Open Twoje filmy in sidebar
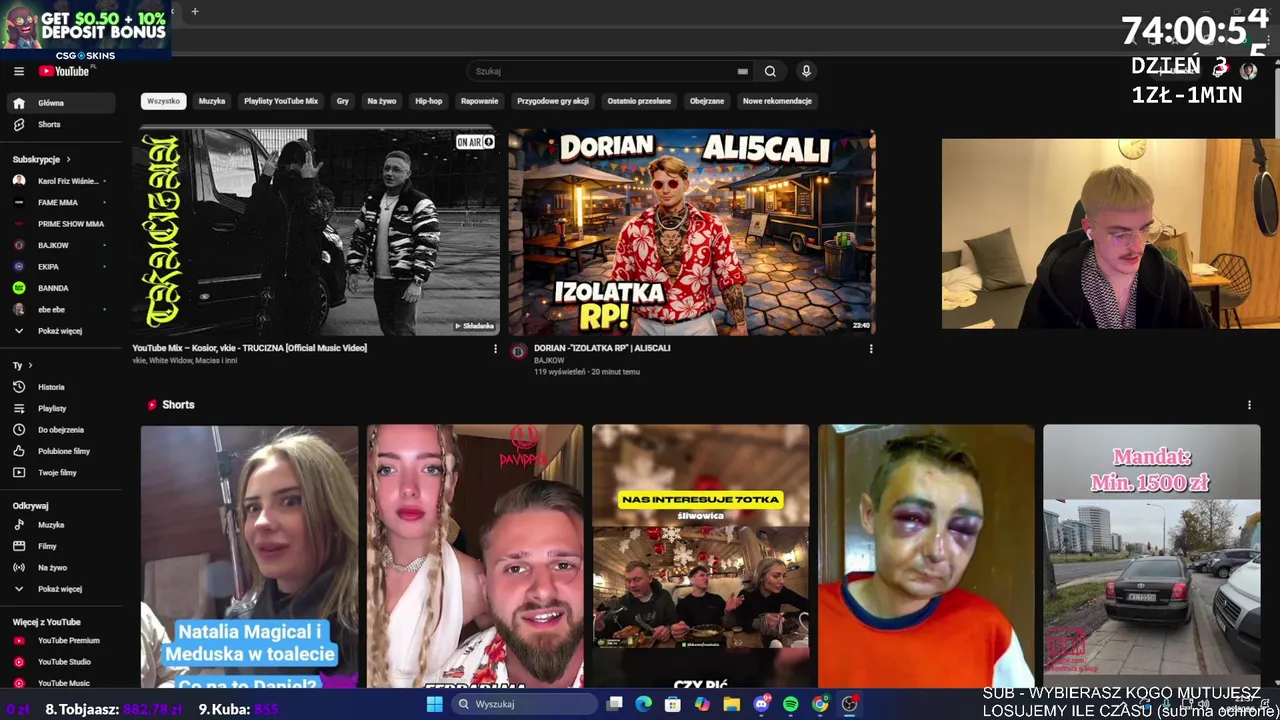 (62, 472)
